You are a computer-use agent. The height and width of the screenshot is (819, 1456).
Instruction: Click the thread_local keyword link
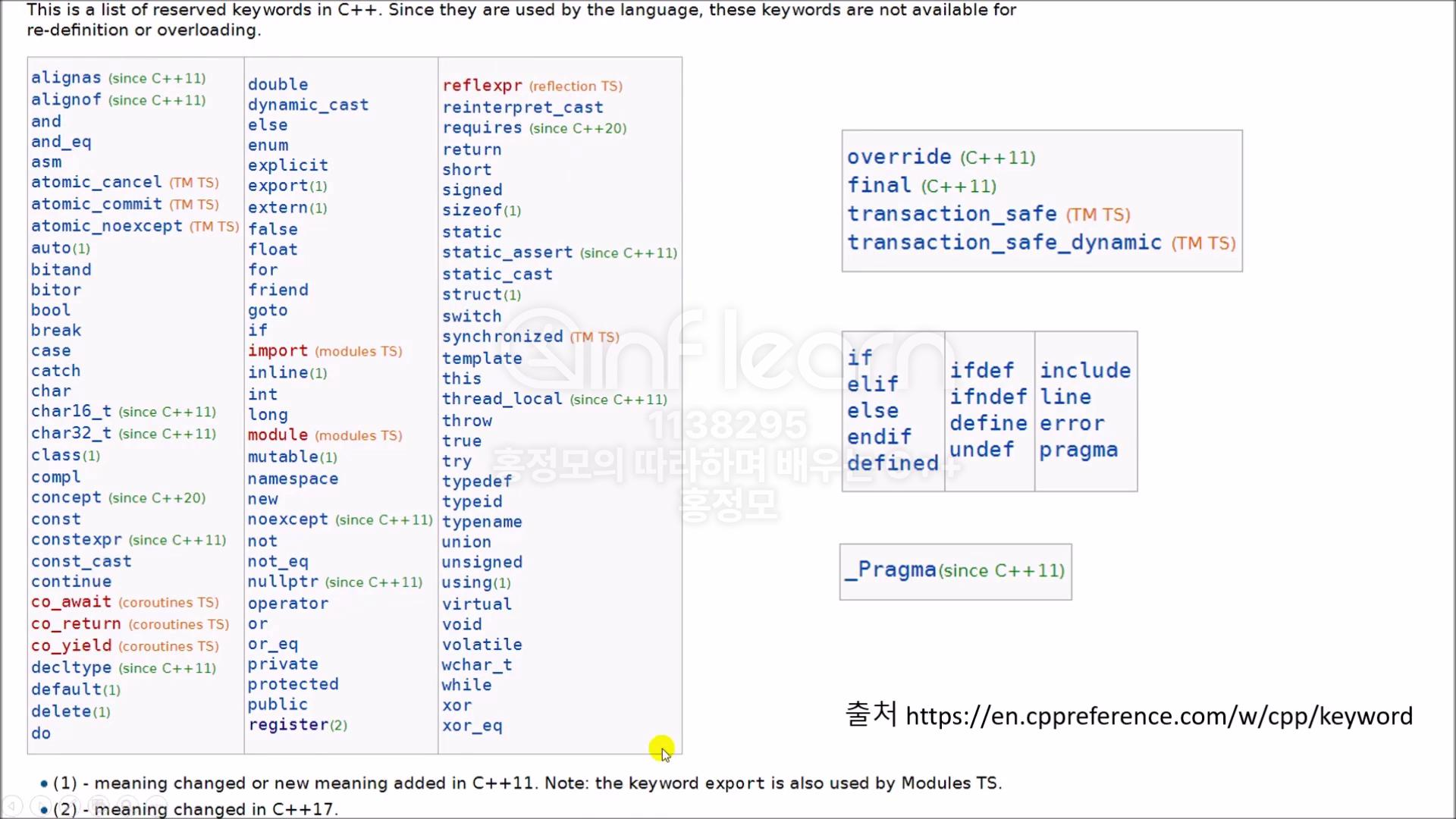pos(502,399)
